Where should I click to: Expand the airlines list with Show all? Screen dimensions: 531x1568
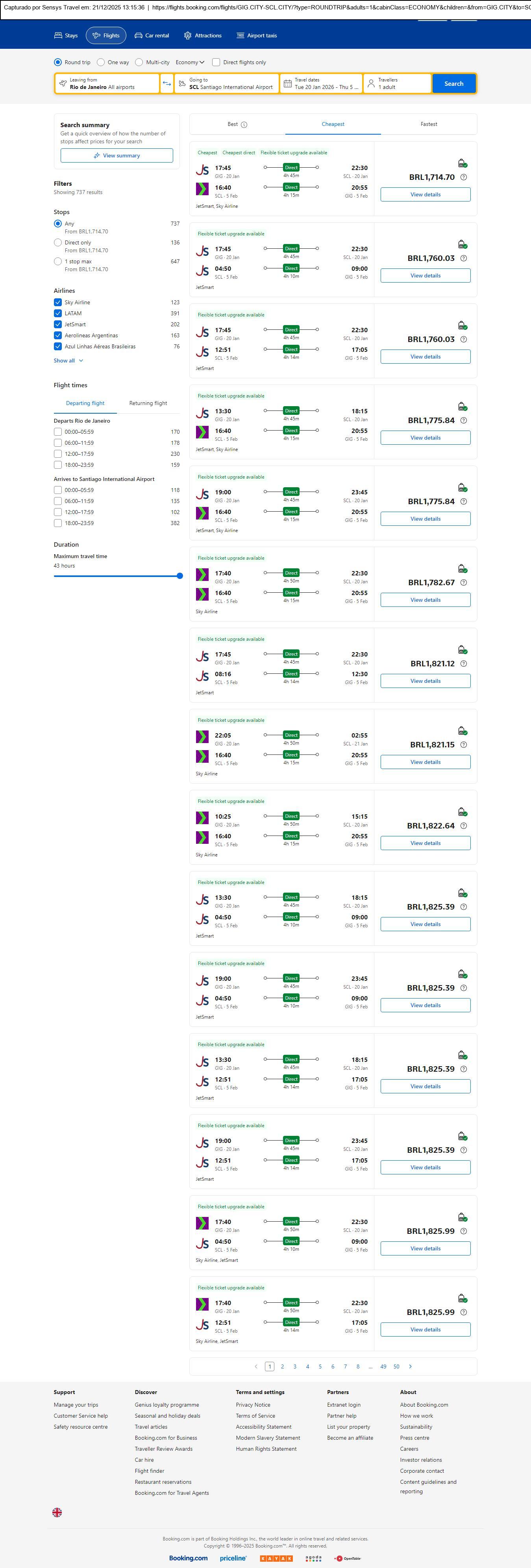coord(68,361)
